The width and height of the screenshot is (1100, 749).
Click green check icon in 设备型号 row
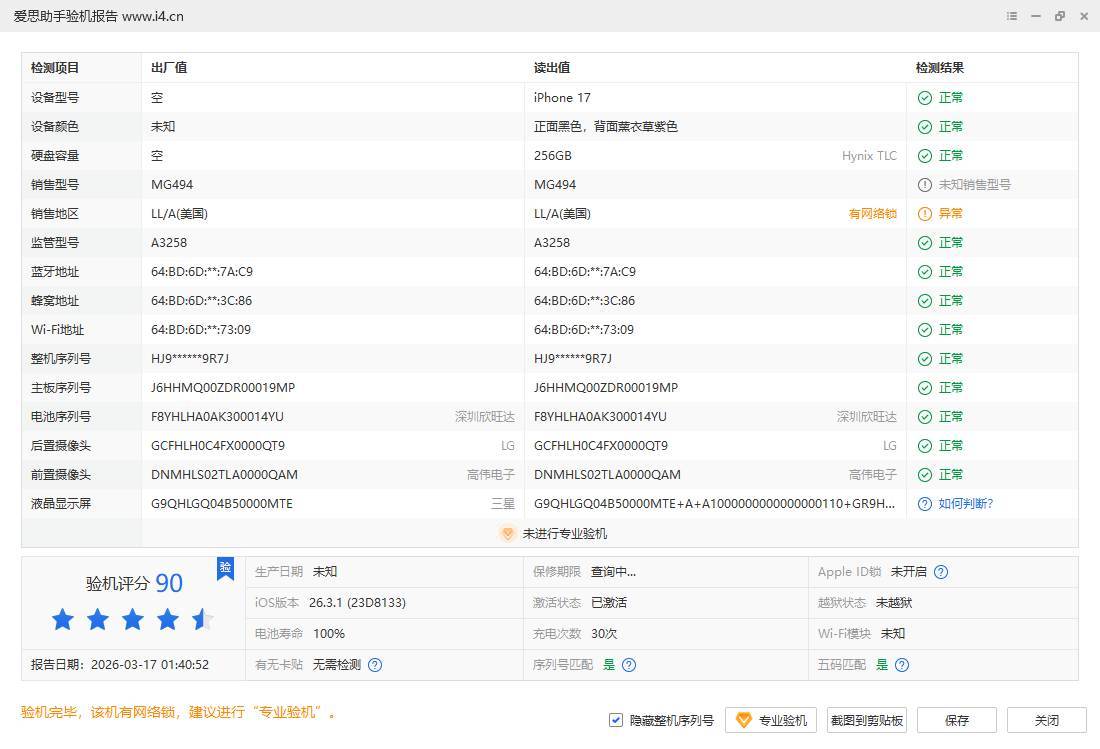coord(925,98)
